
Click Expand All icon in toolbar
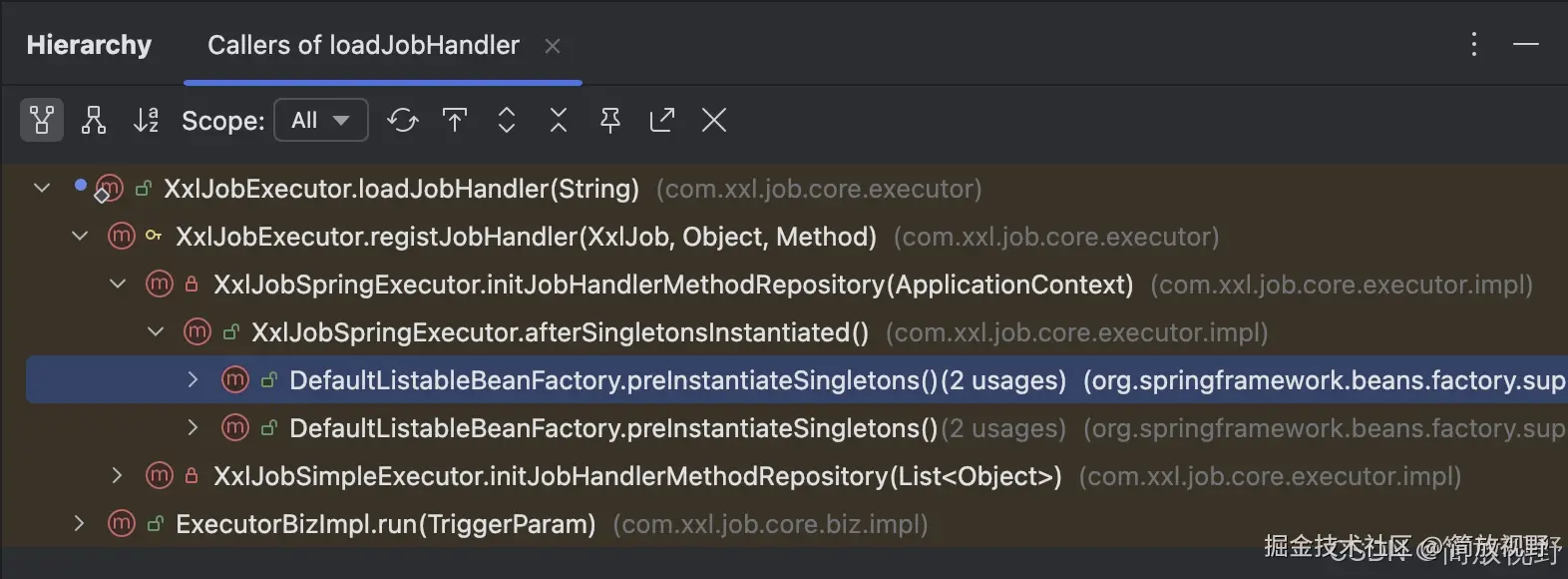507,121
